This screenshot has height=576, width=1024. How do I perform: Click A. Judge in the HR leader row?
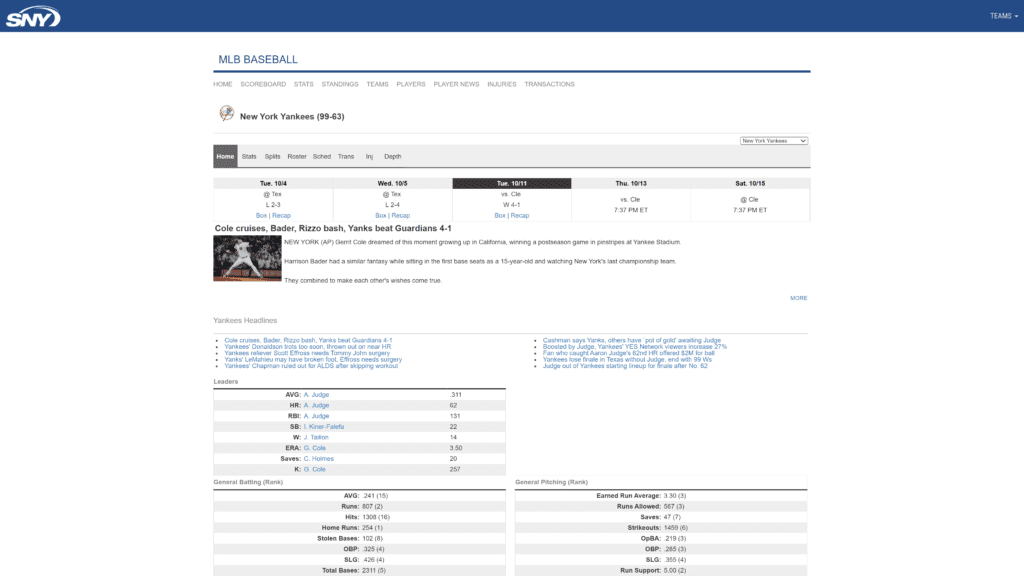coord(316,406)
